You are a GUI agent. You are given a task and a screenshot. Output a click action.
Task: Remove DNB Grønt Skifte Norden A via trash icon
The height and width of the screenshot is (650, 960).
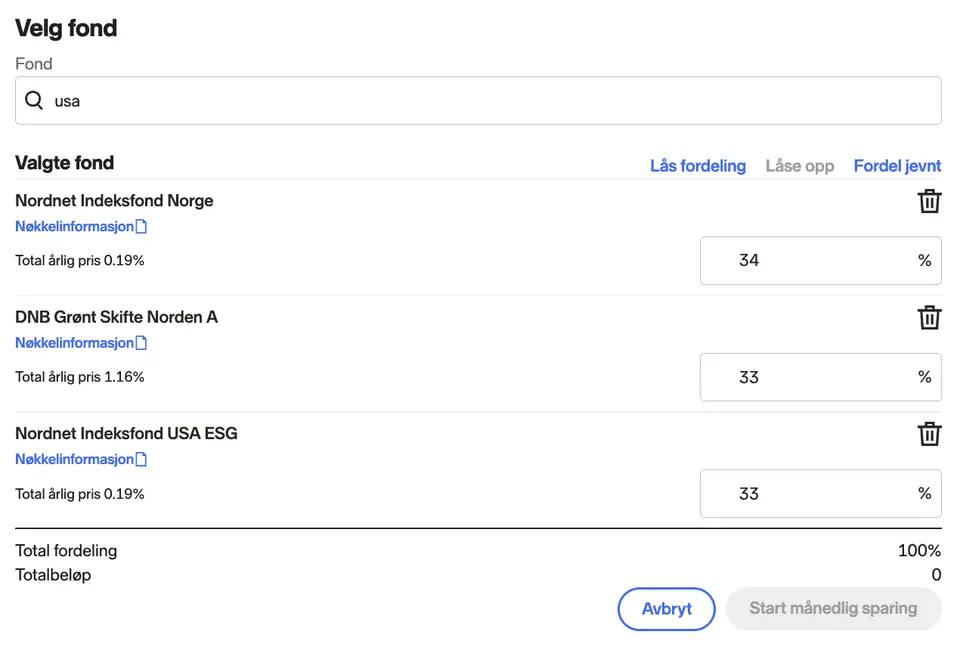[929, 318]
